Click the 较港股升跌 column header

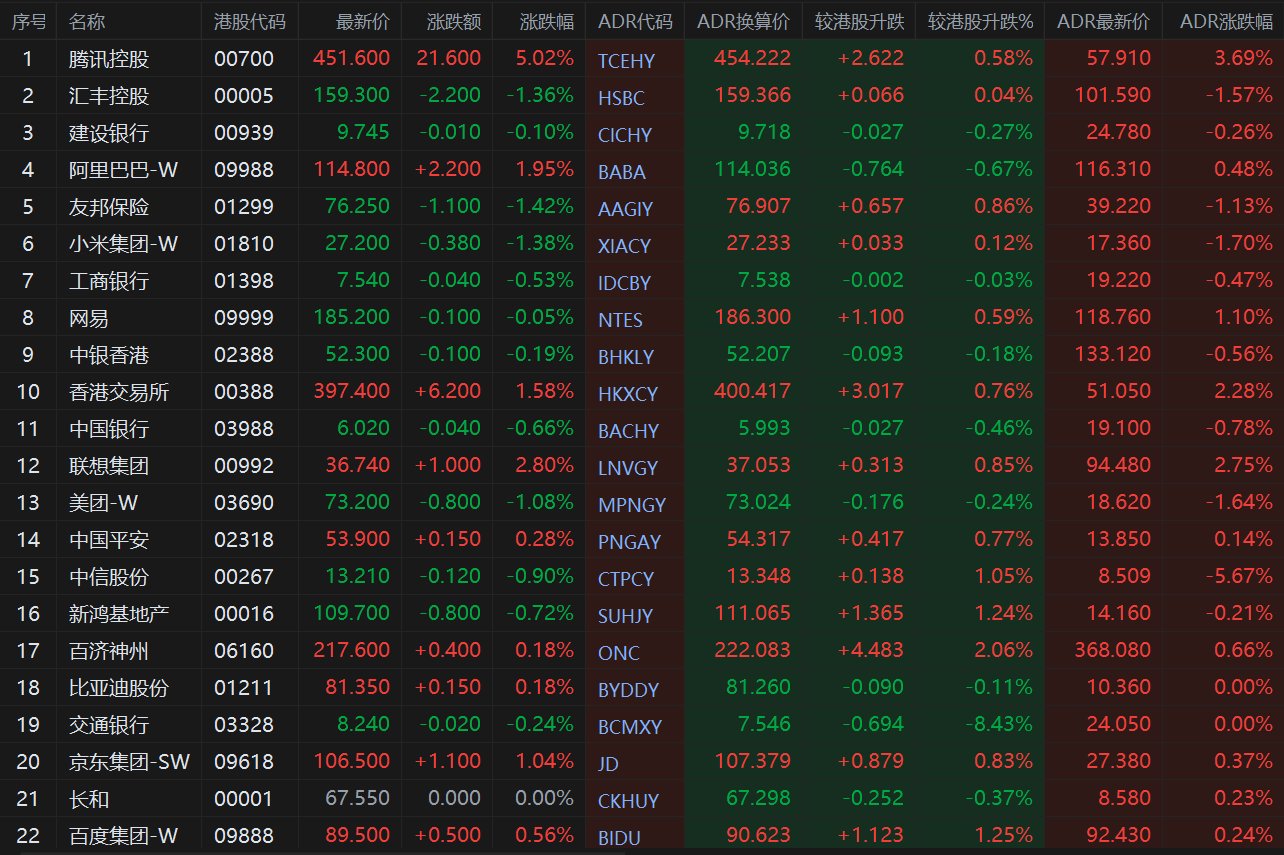[x=859, y=21]
